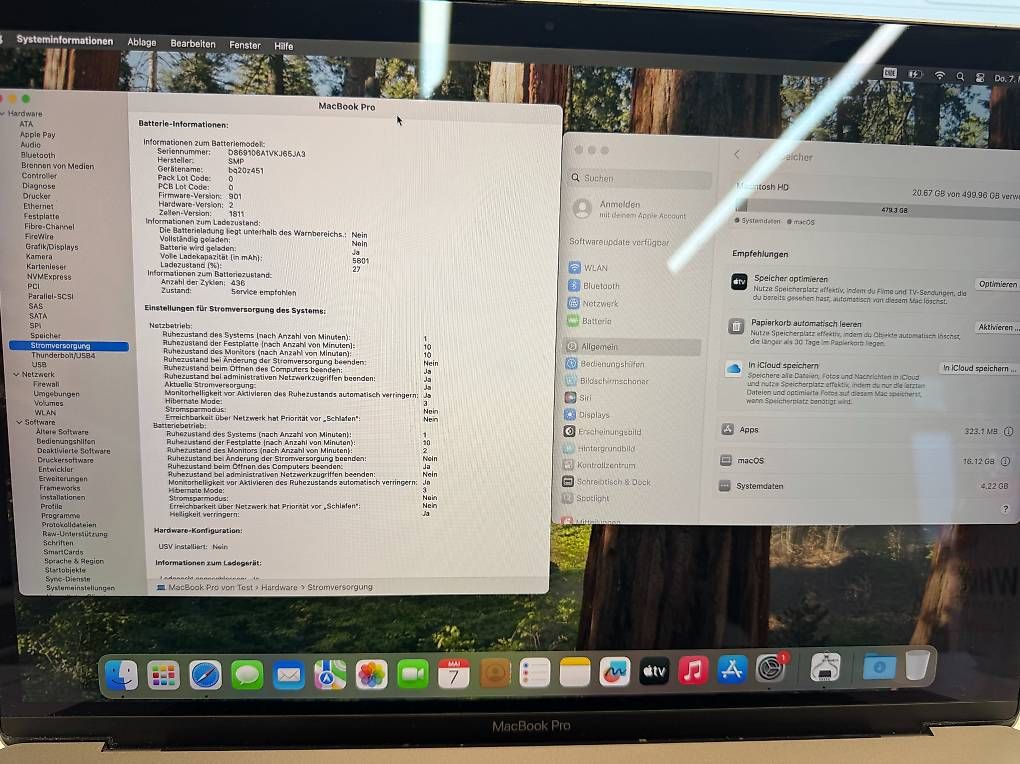Click Optimieren button for Speicher optimieren
This screenshot has width=1020, height=764.
(x=997, y=284)
